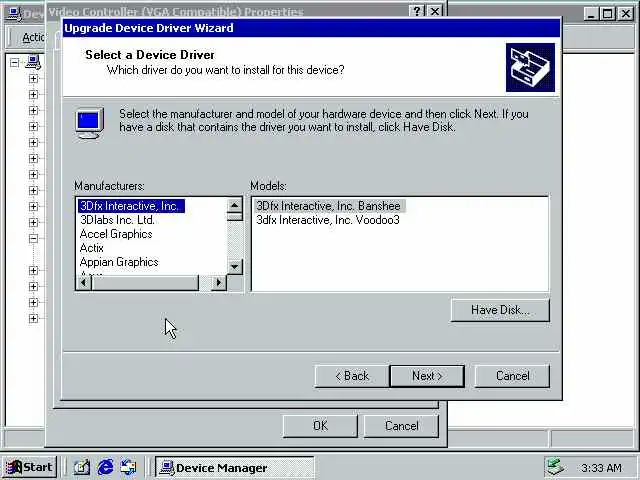Close the Video Controller Properties dialog
Screen dimensions: 640x480
(x=435, y=11)
